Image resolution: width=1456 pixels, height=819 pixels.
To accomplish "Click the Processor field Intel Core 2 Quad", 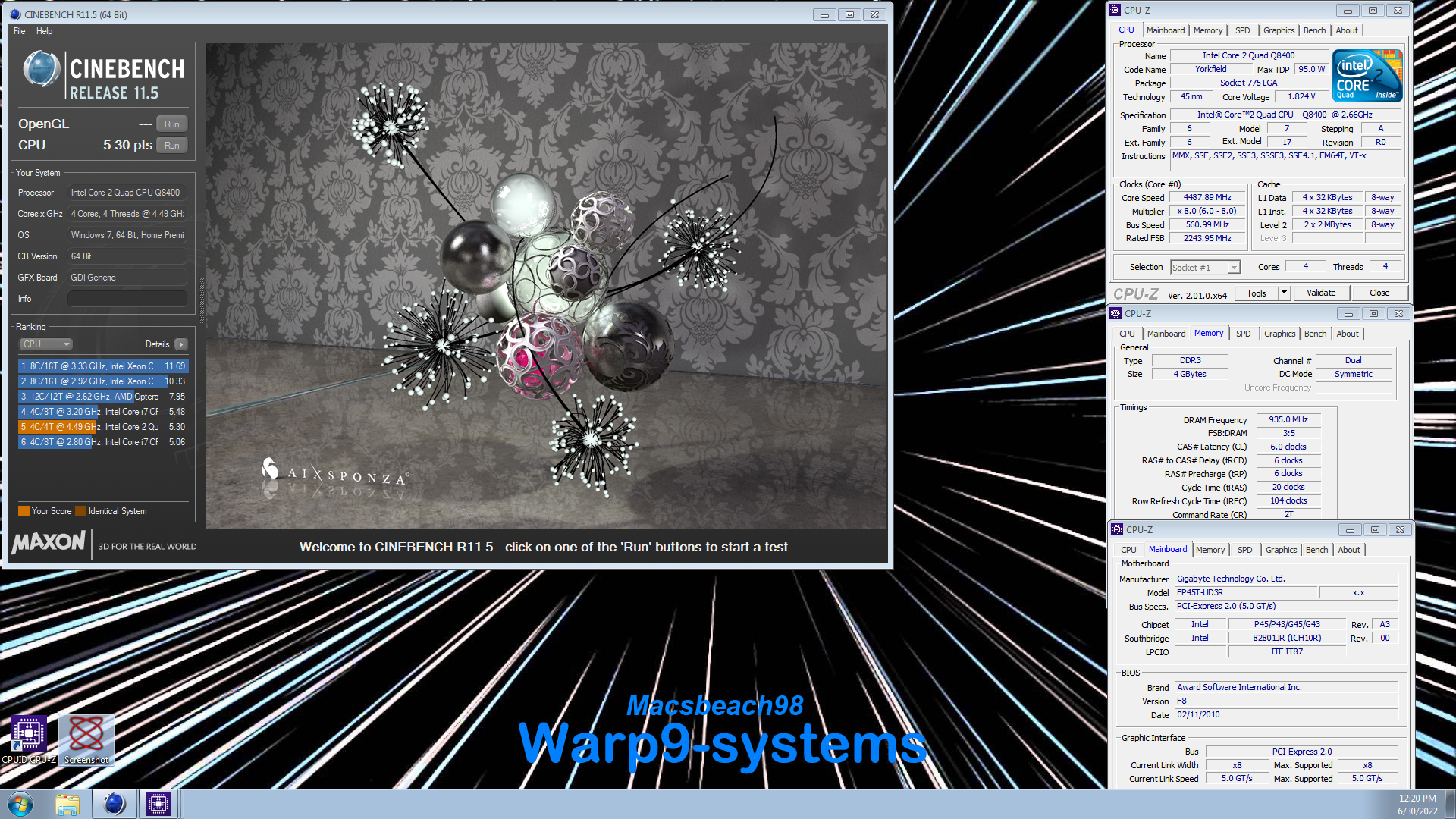I will [127, 193].
